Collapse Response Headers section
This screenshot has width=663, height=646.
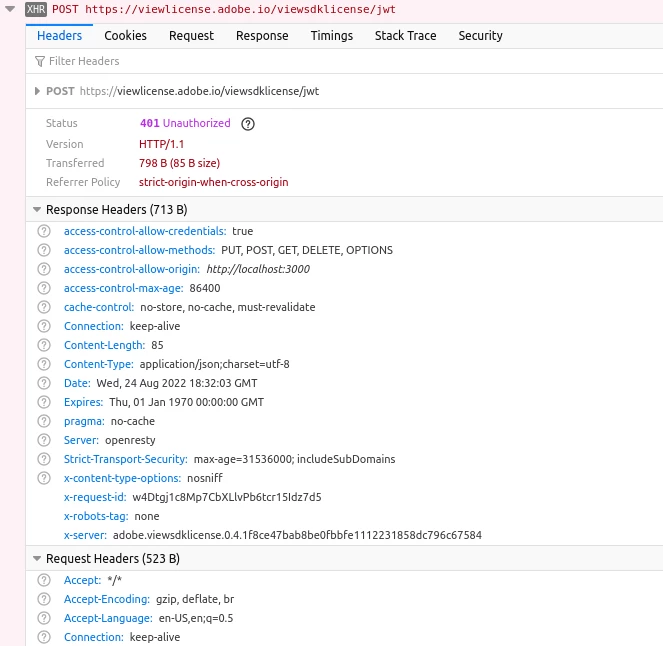pyautogui.click(x=37, y=210)
